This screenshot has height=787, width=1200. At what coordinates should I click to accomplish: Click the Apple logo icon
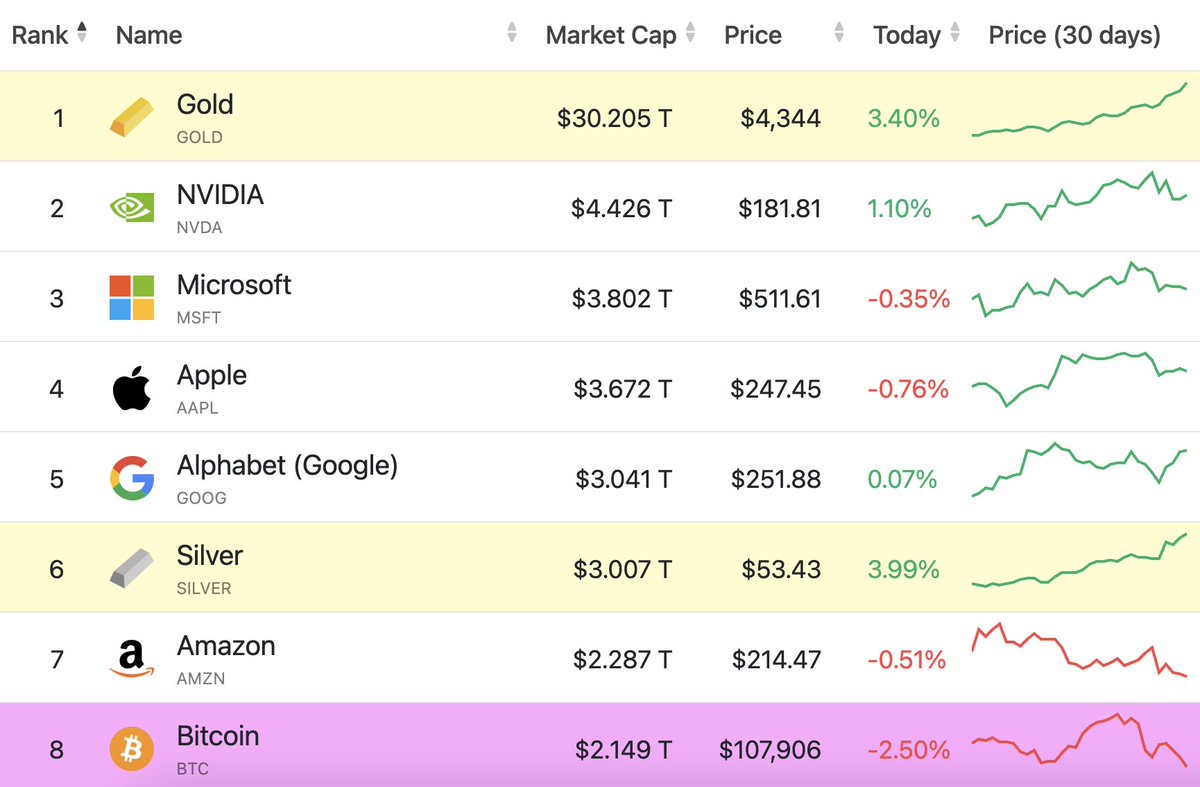click(131, 388)
